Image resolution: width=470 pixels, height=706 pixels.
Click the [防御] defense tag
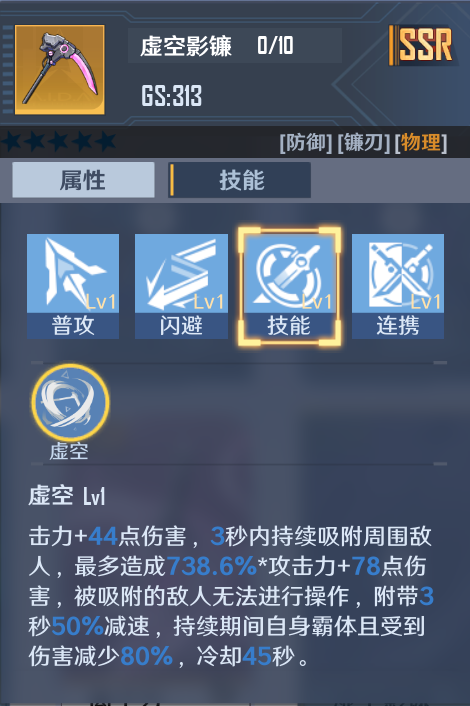[x=306, y=143]
